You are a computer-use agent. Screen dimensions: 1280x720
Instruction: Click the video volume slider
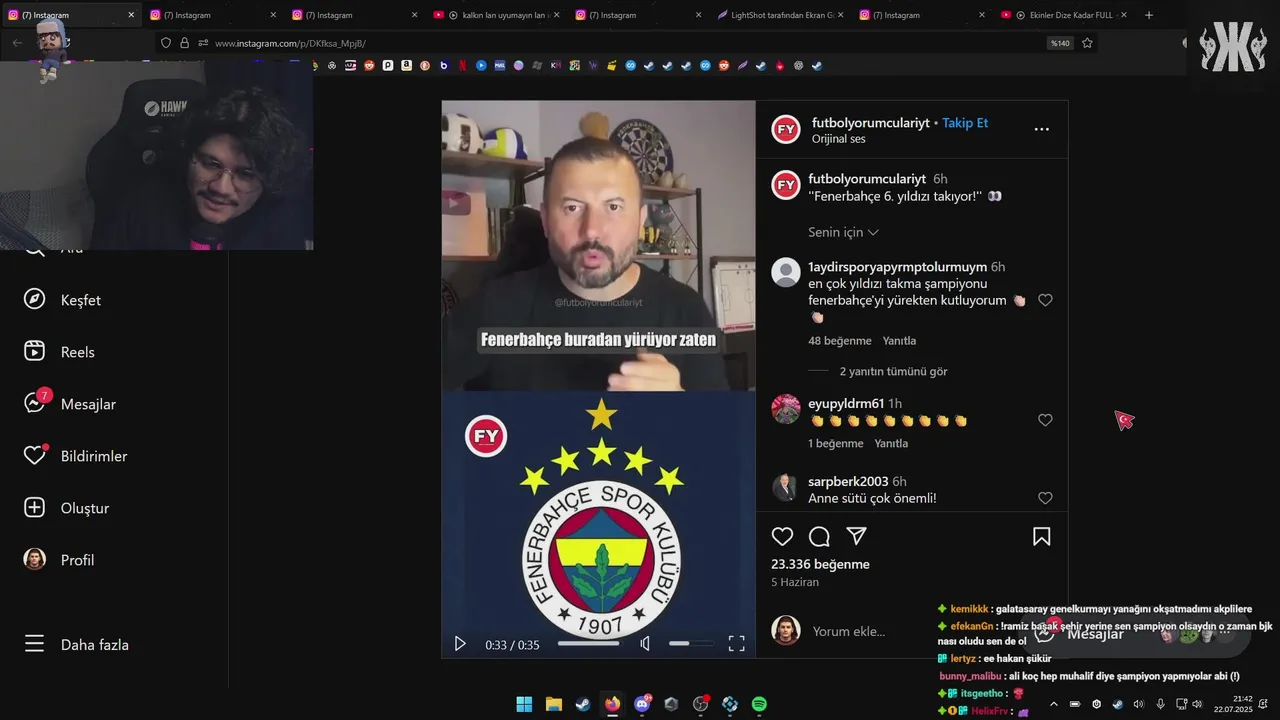coord(691,644)
